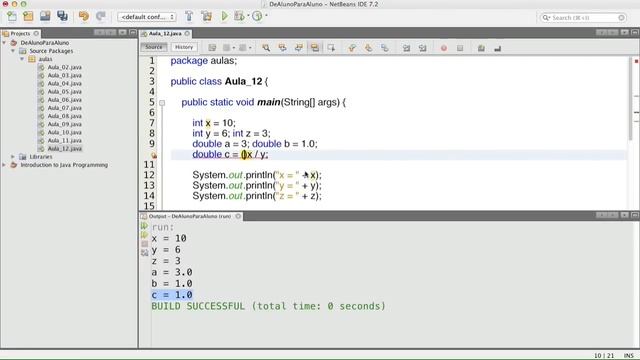The image size is (640, 360).
Task: Collapse the aulas package node
Action: pos(22,59)
